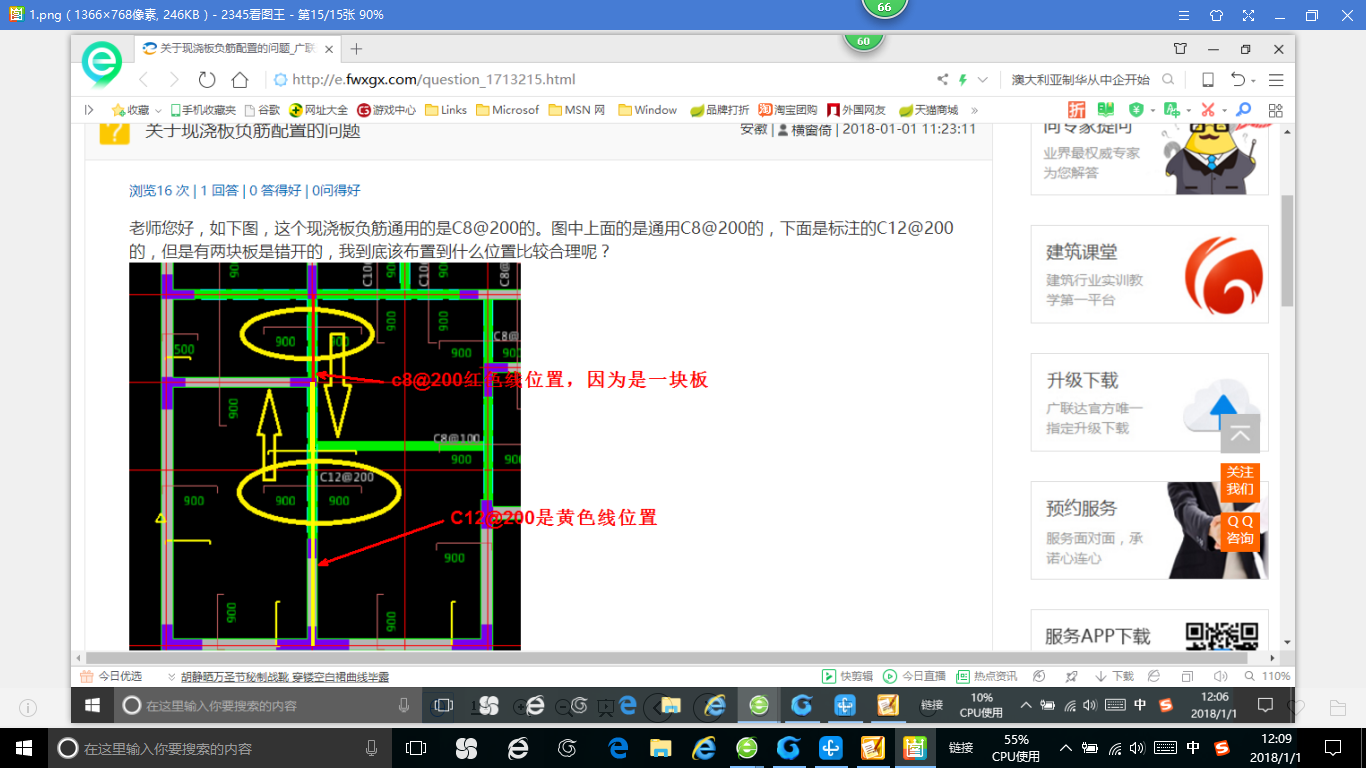Open the 淘宝团购 bookmark
The width and height of the screenshot is (1366, 768).
click(x=788, y=110)
